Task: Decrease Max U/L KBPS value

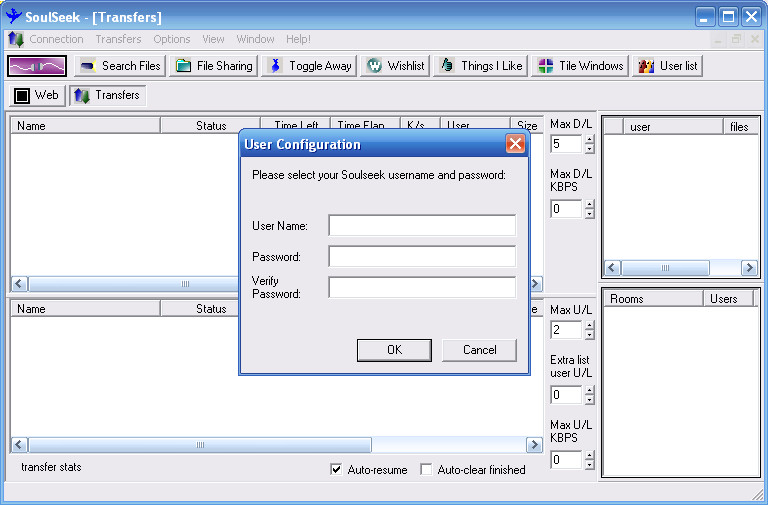Action: pyautogui.click(x=590, y=465)
